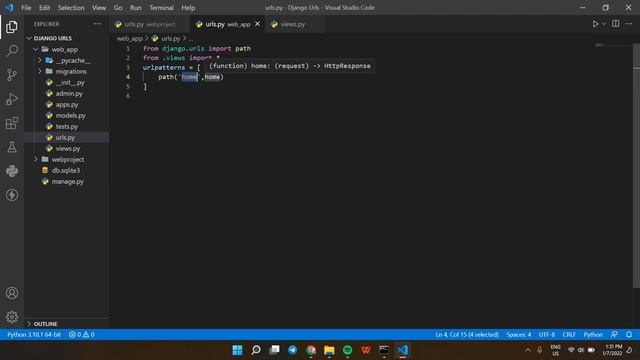
Task: Click the Run Python File play button
Action: (595, 24)
